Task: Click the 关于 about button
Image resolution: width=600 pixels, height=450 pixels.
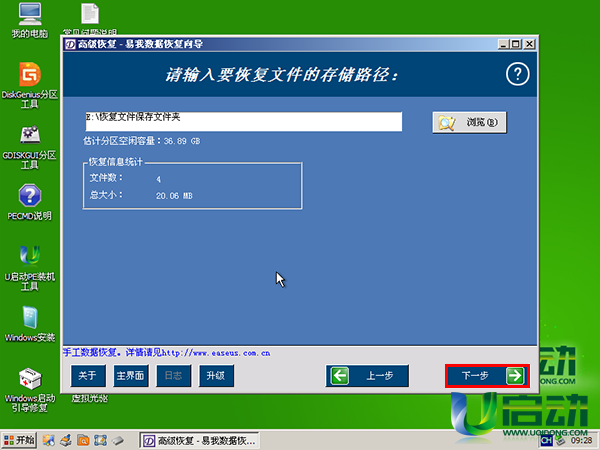Action: click(x=87, y=376)
